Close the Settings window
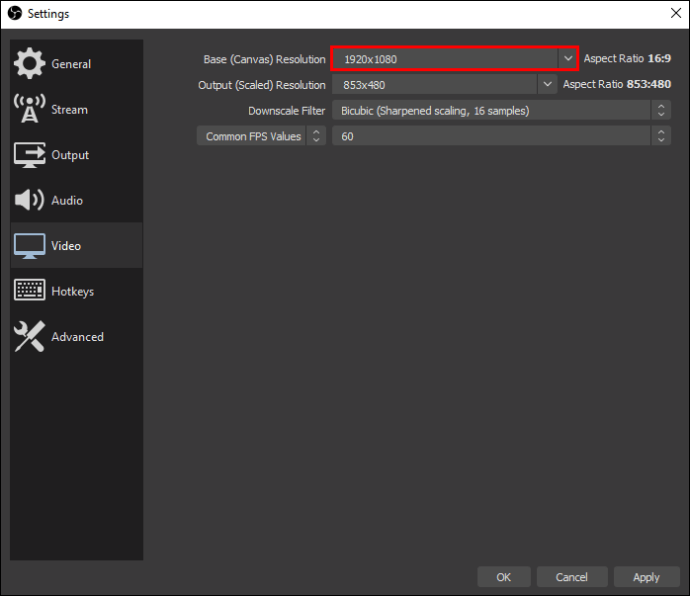 [x=676, y=13]
